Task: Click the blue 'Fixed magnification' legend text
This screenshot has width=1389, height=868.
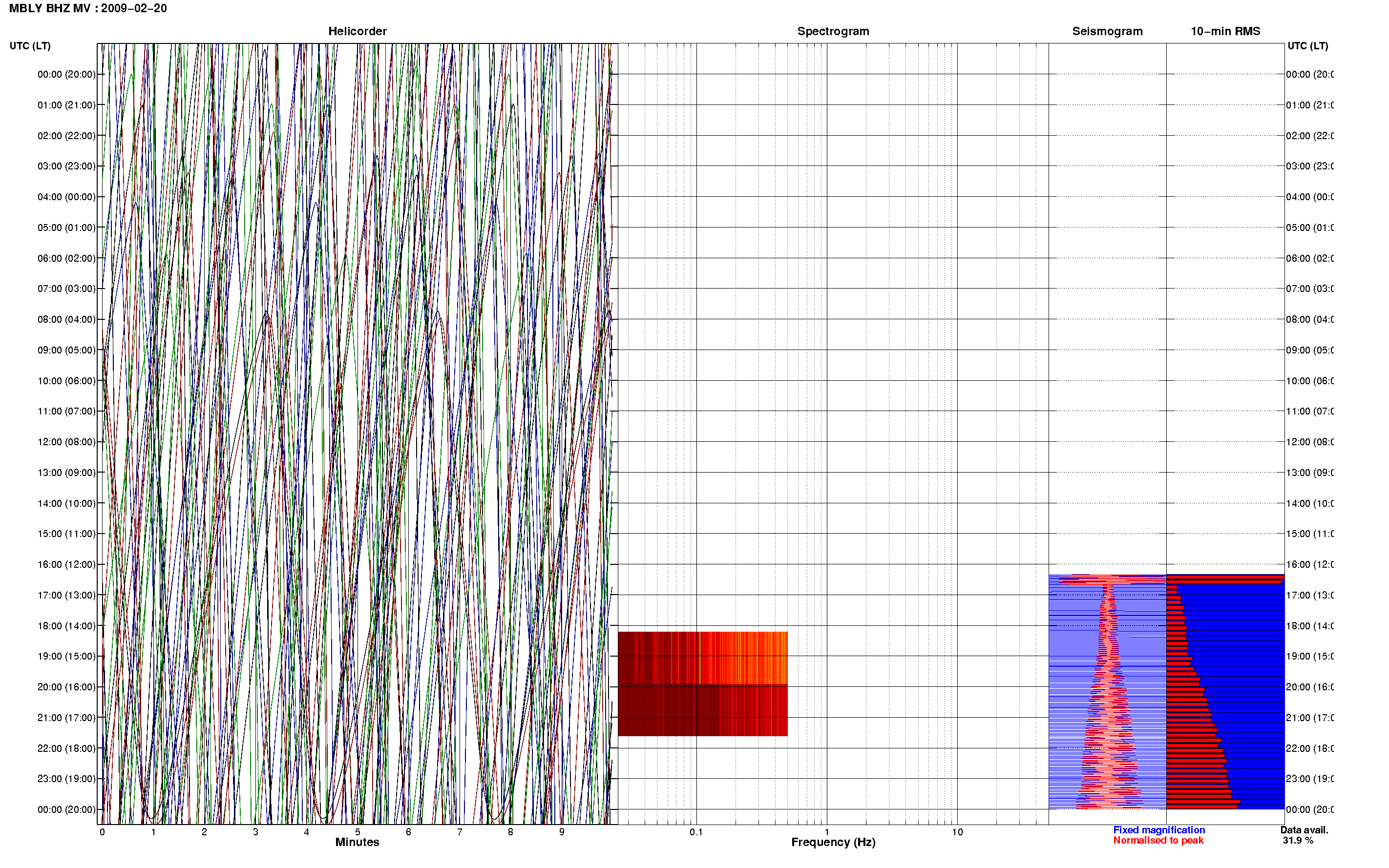Action: [1159, 830]
